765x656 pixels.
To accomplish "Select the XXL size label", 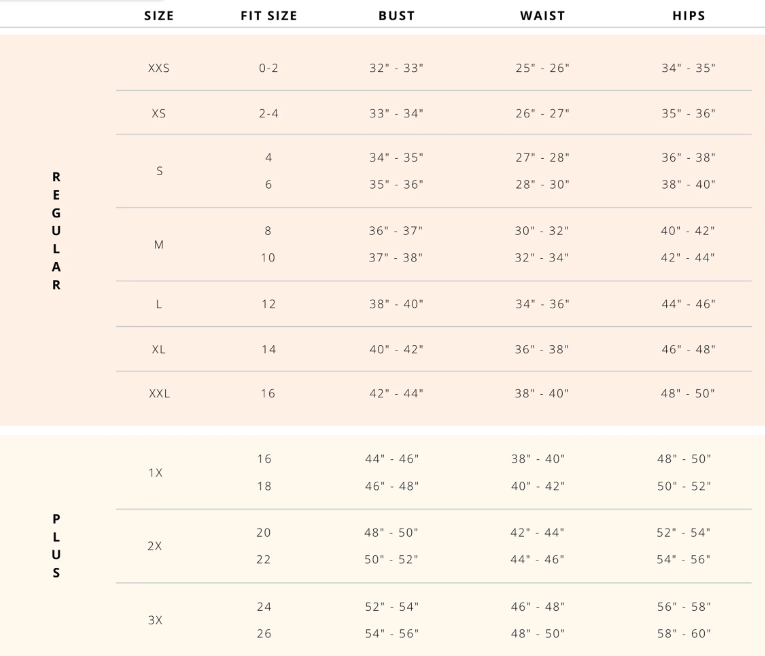I will [x=159, y=394].
